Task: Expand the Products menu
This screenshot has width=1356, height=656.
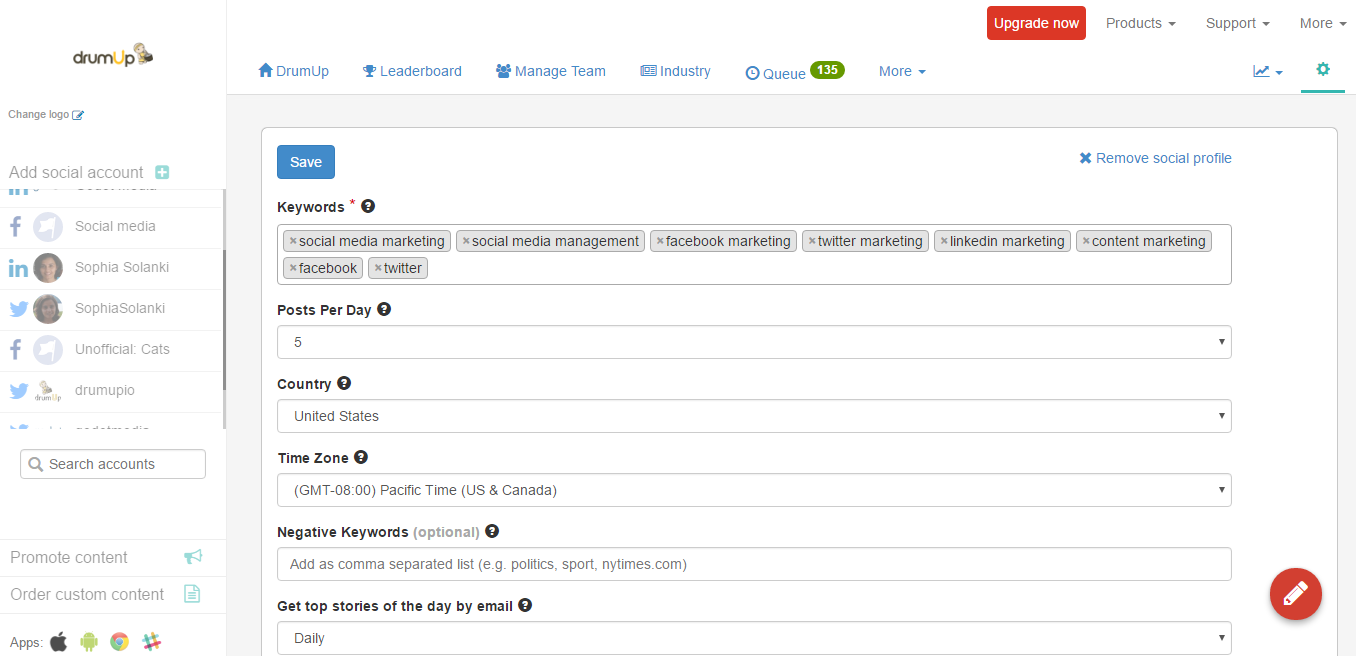Action: click(1141, 23)
